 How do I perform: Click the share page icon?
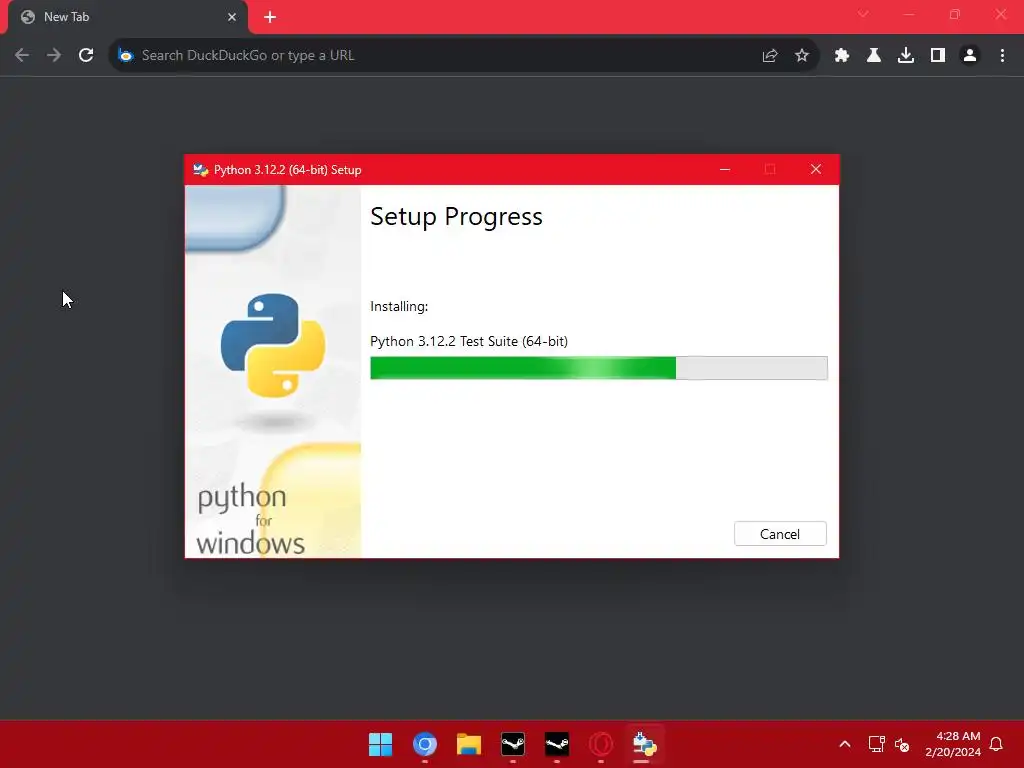point(770,56)
